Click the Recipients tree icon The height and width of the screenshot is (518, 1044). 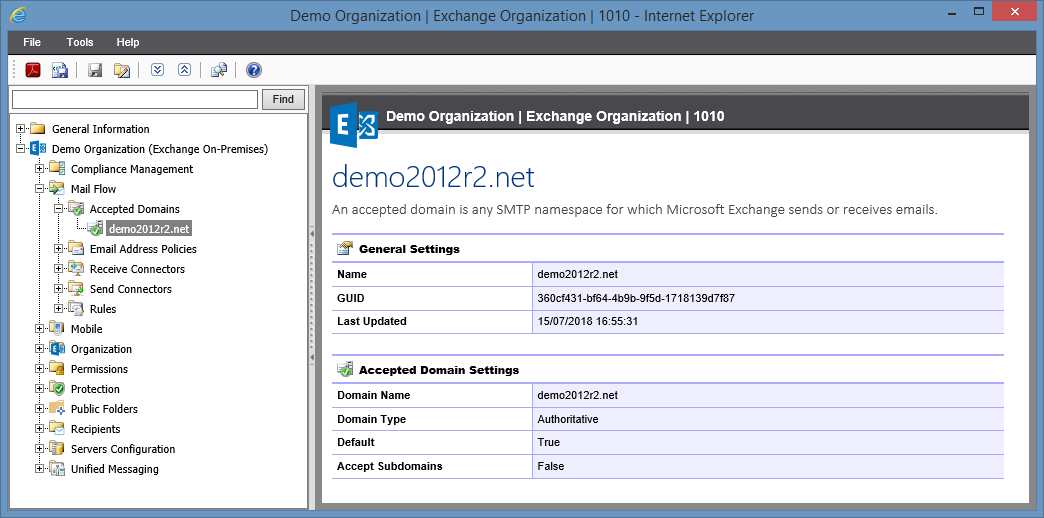(x=57, y=429)
